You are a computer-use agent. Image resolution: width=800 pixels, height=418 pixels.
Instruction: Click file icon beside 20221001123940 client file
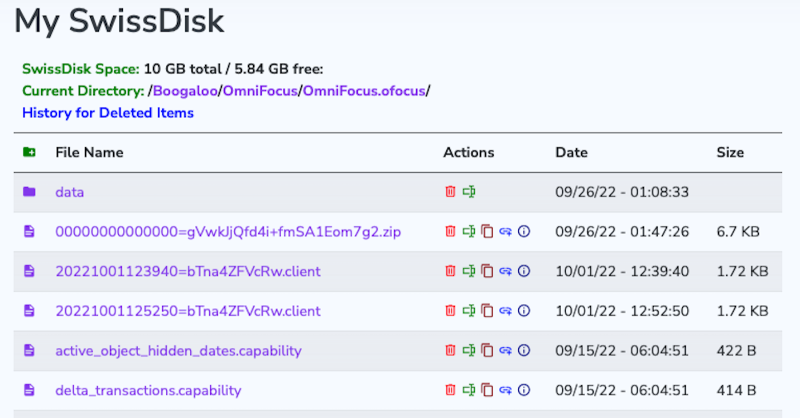click(29, 271)
